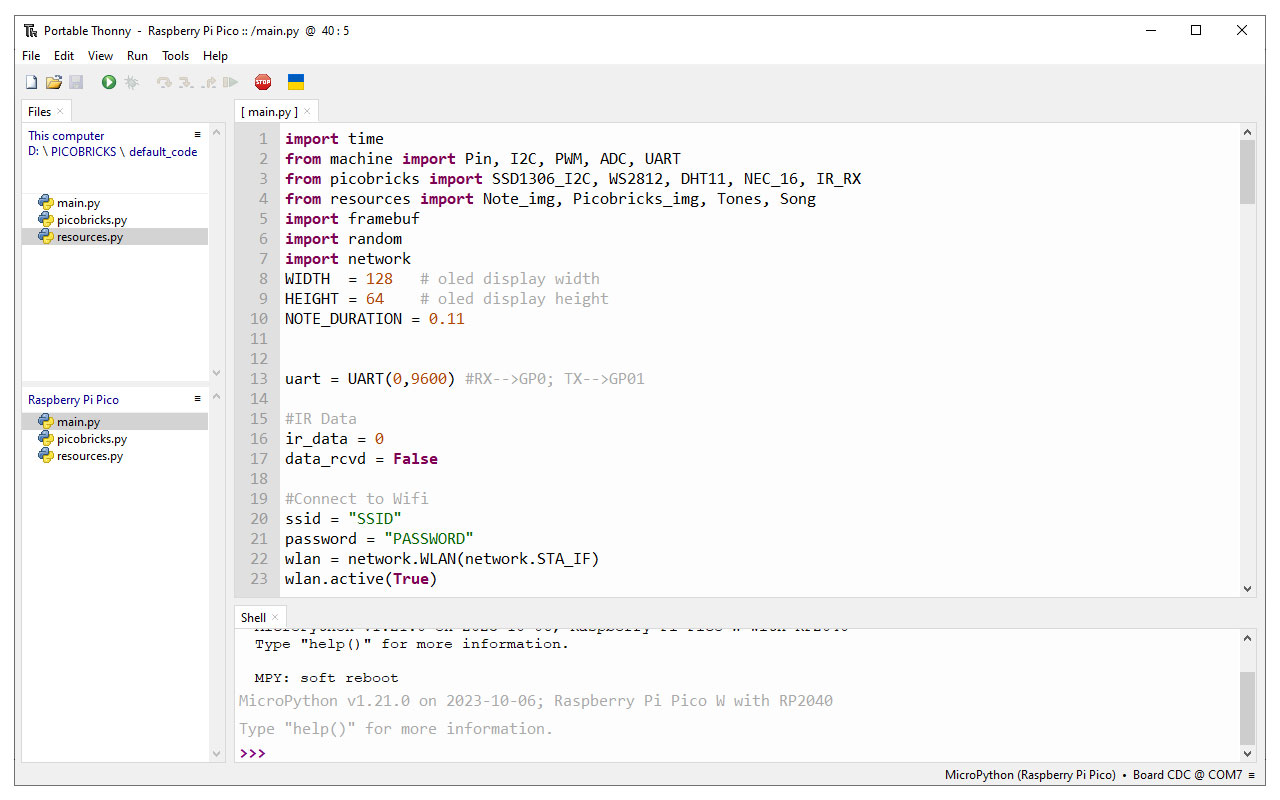
Task: Close the Files panel tab
Action: click(60, 111)
